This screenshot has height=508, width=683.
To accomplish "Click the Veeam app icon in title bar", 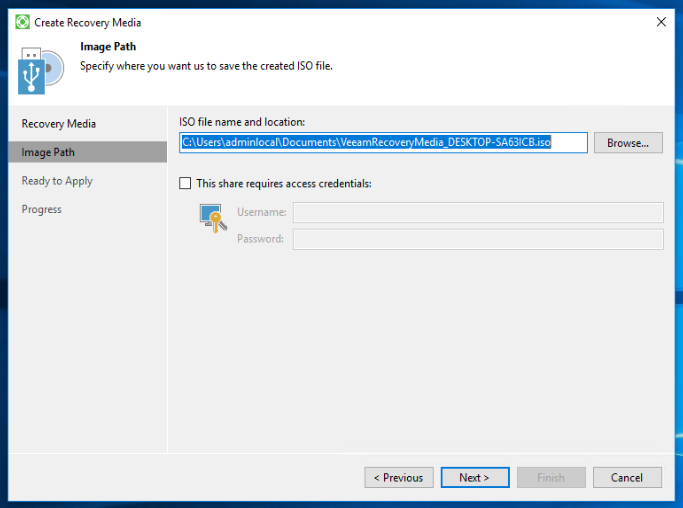I will pyautogui.click(x=22, y=22).
